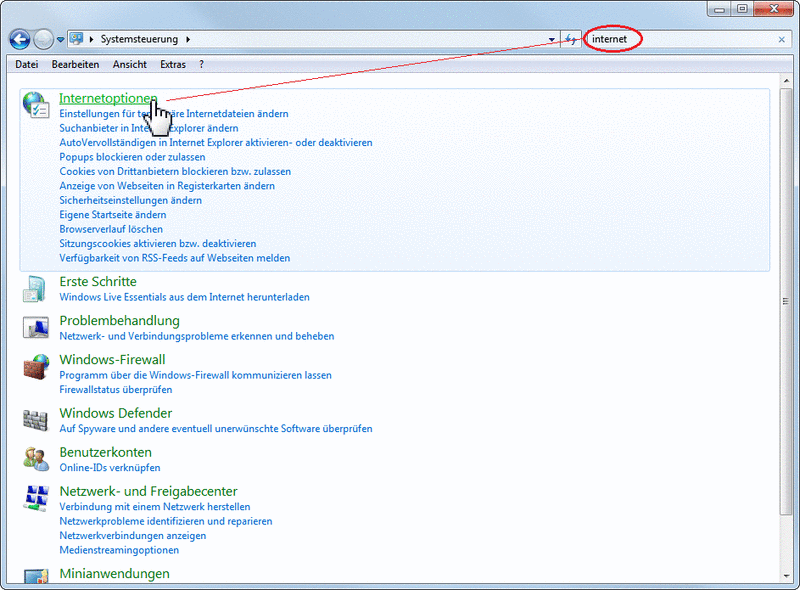Maximize the Systemsteuerung window
Screen dimensions: 800x590
click(x=743, y=9)
